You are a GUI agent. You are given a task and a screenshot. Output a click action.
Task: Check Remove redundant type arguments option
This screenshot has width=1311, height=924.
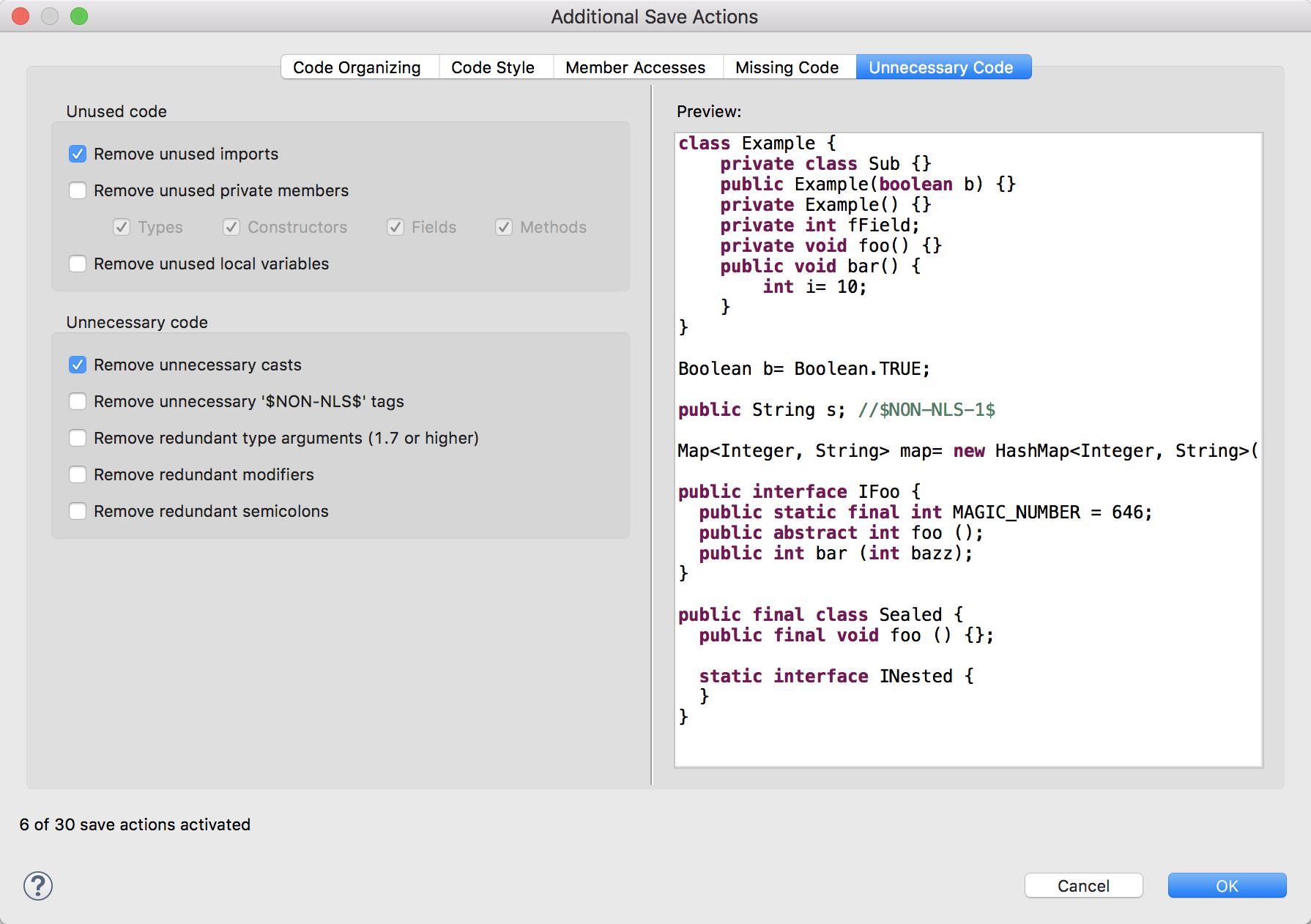(x=78, y=438)
